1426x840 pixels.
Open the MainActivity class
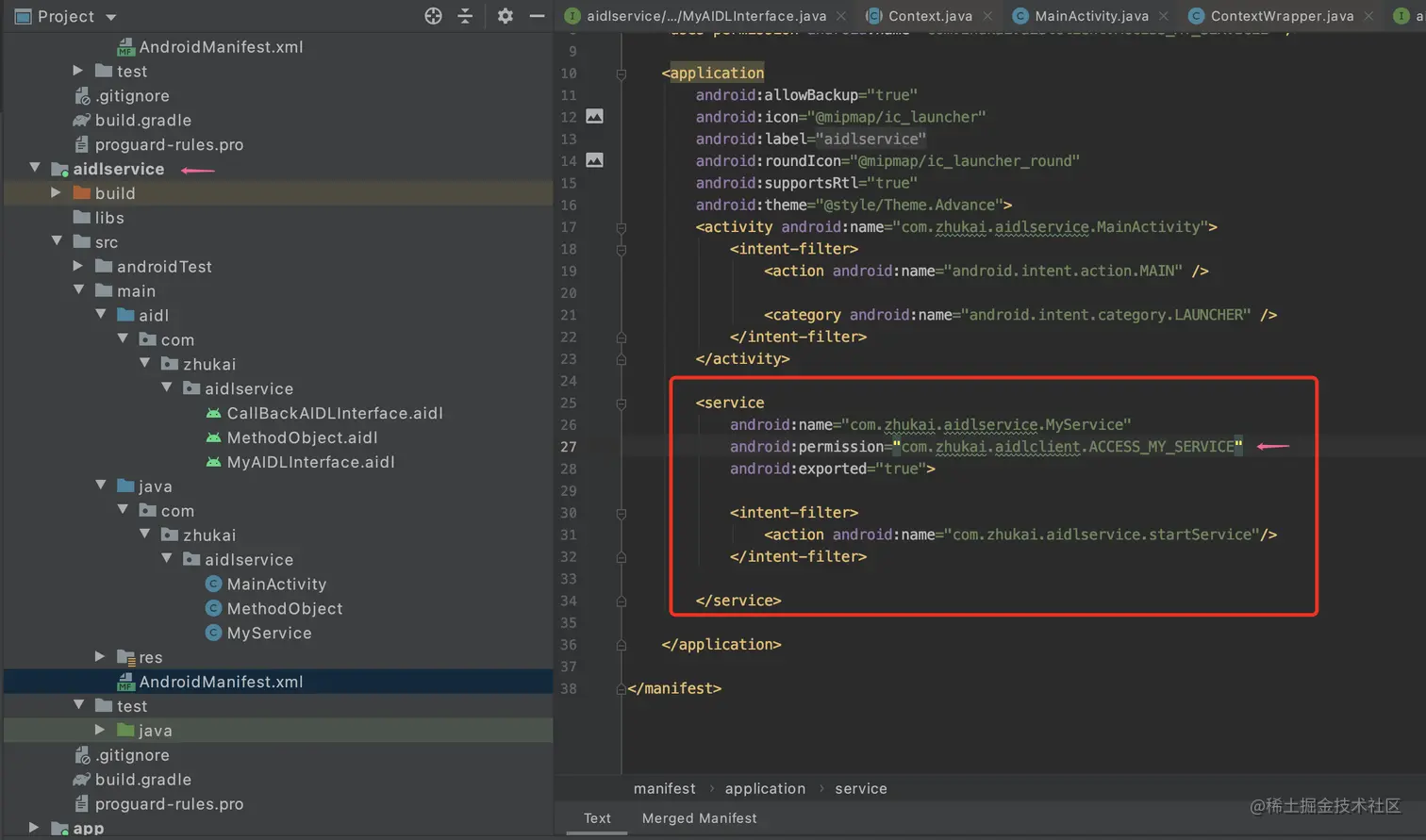(x=276, y=585)
